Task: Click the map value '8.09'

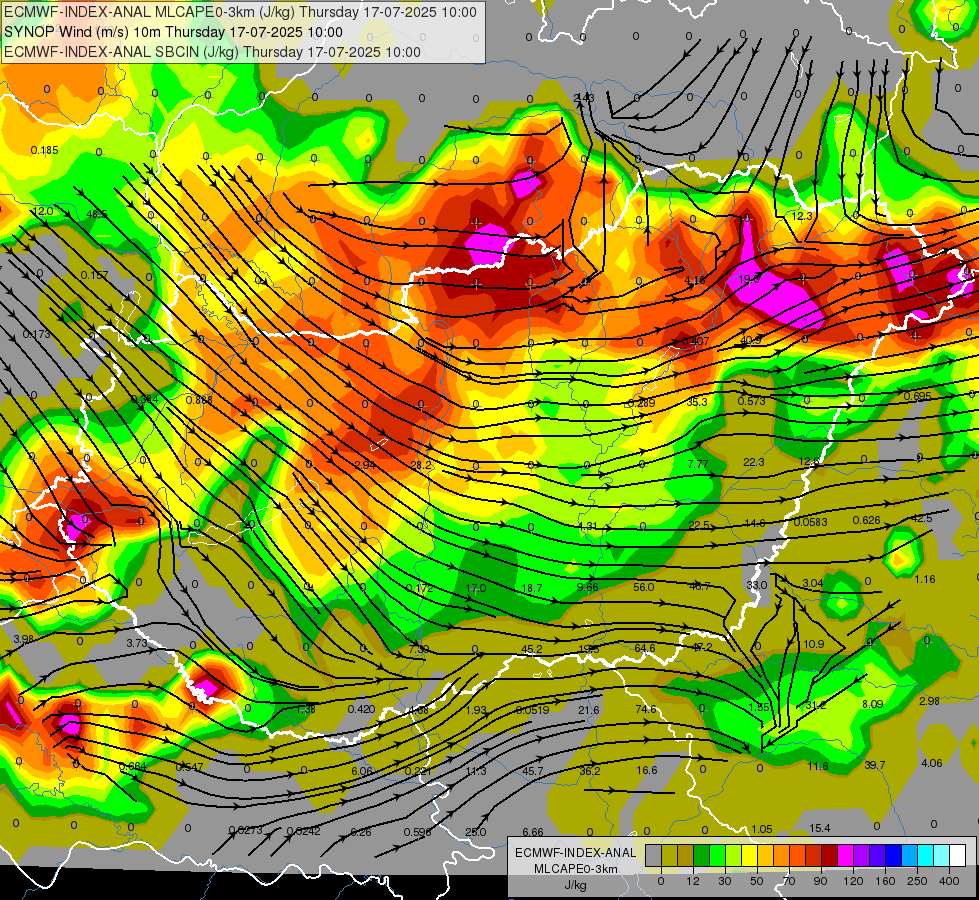Action: (872, 704)
